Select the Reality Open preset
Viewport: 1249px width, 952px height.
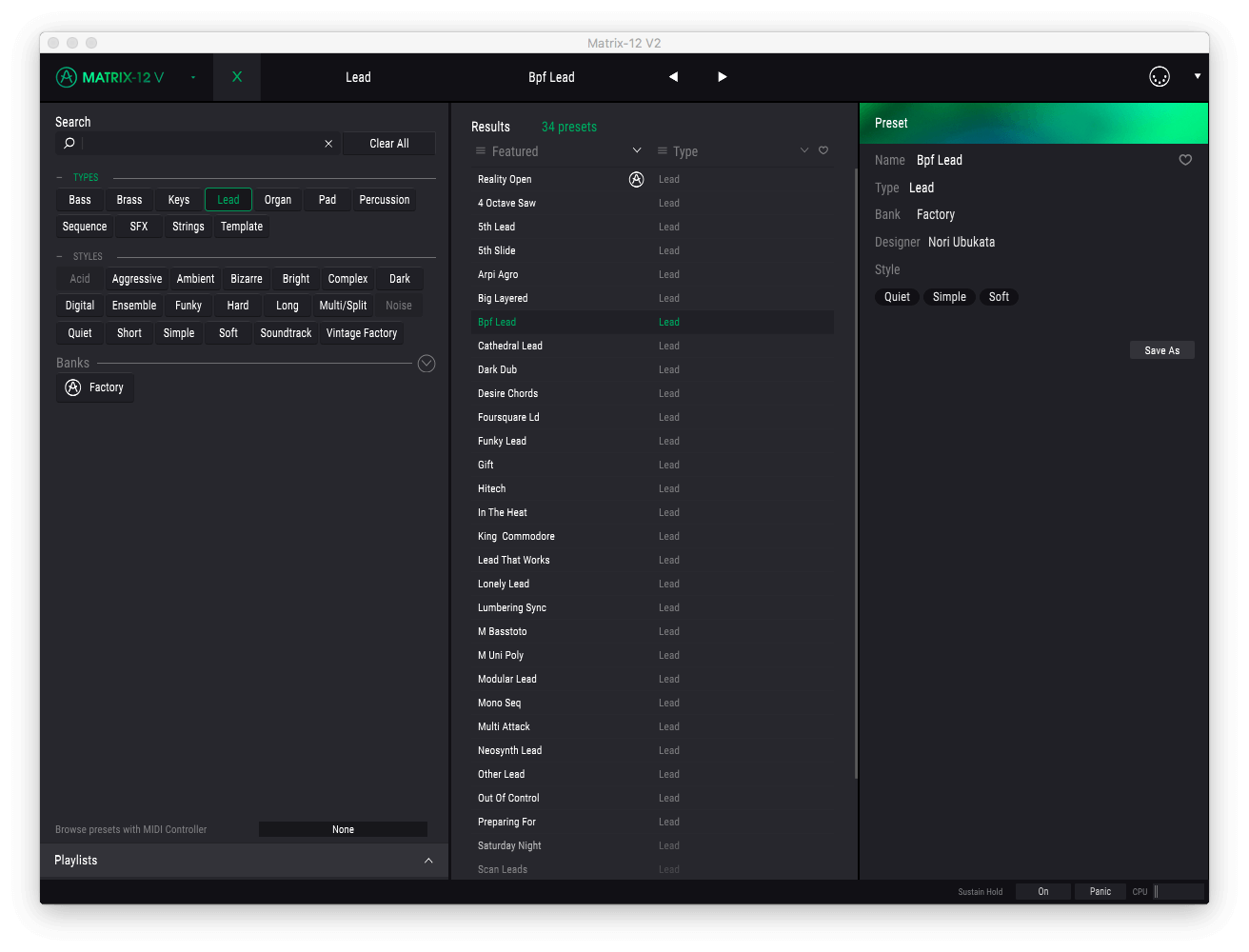(x=653, y=179)
